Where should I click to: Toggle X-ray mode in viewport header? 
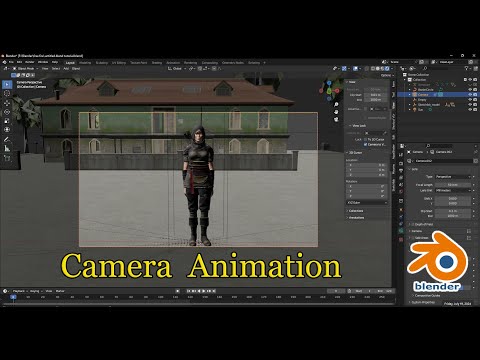tap(367, 69)
